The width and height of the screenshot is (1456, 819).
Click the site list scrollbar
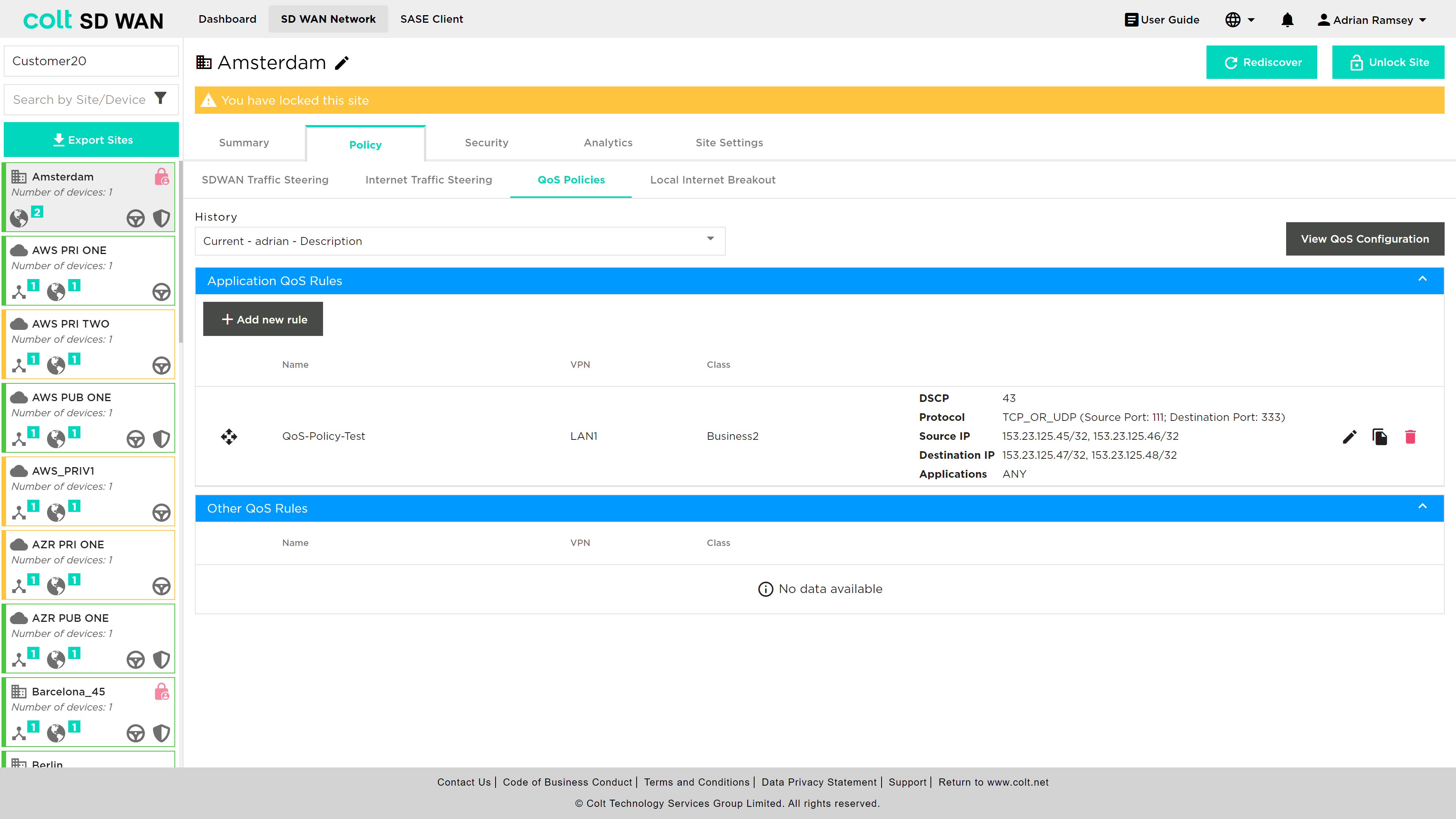tap(181, 251)
